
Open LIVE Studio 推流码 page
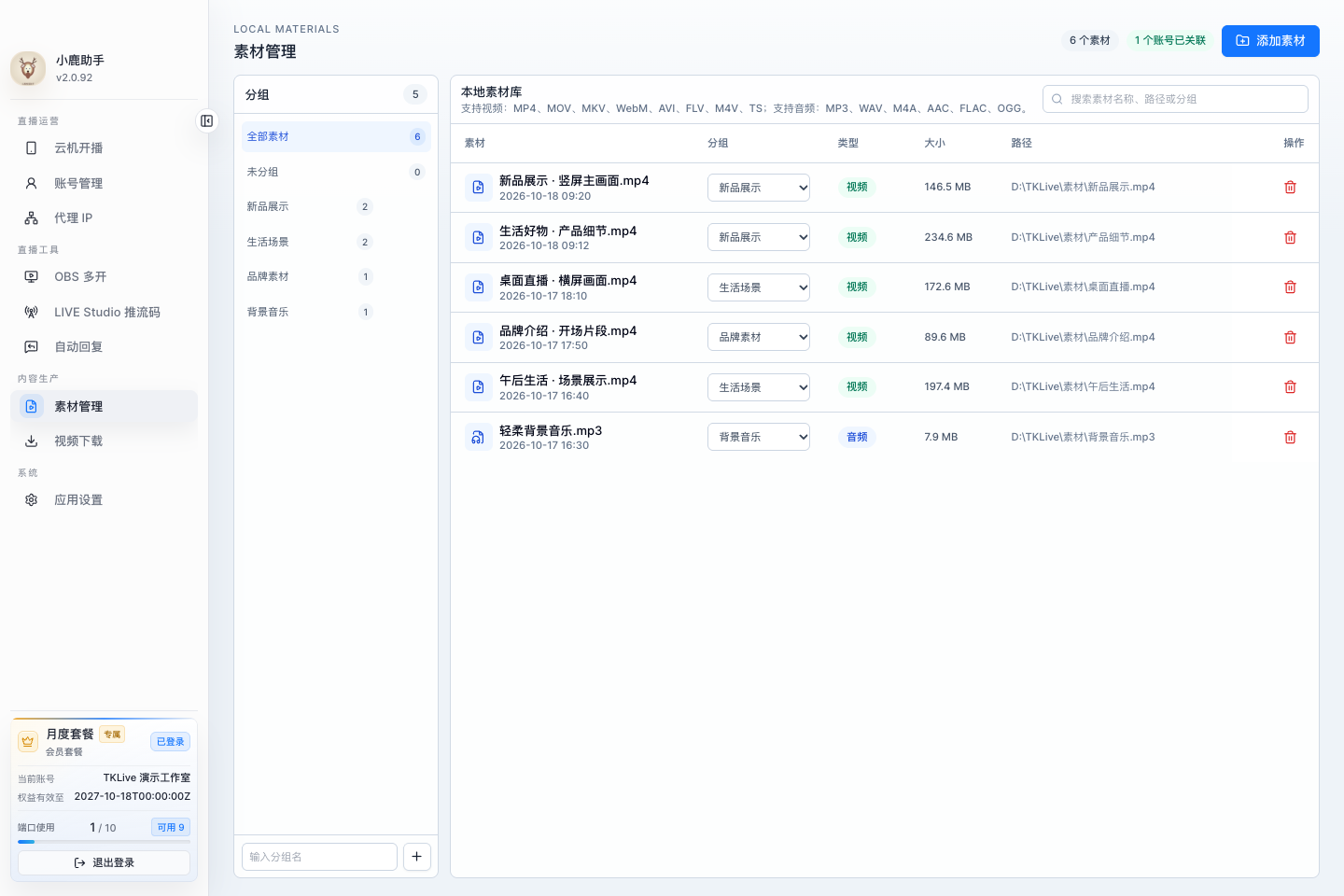pos(105,313)
